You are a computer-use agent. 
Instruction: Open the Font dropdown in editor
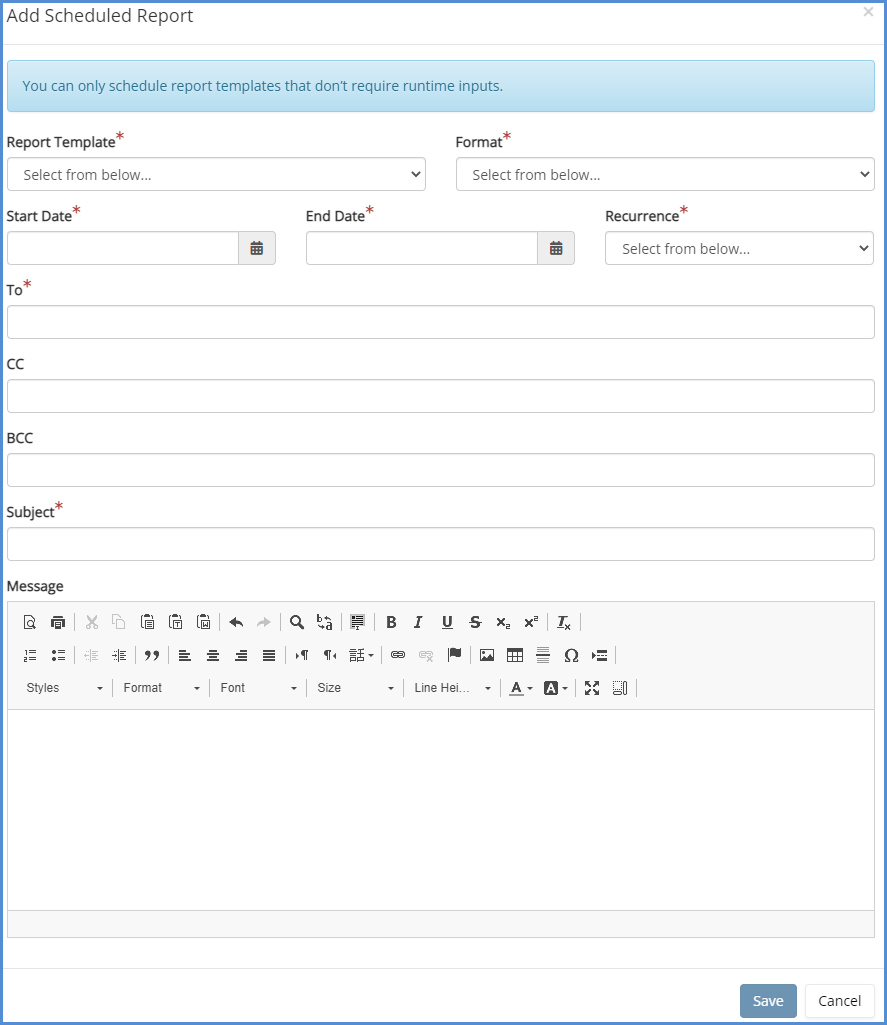pos(259,688)
